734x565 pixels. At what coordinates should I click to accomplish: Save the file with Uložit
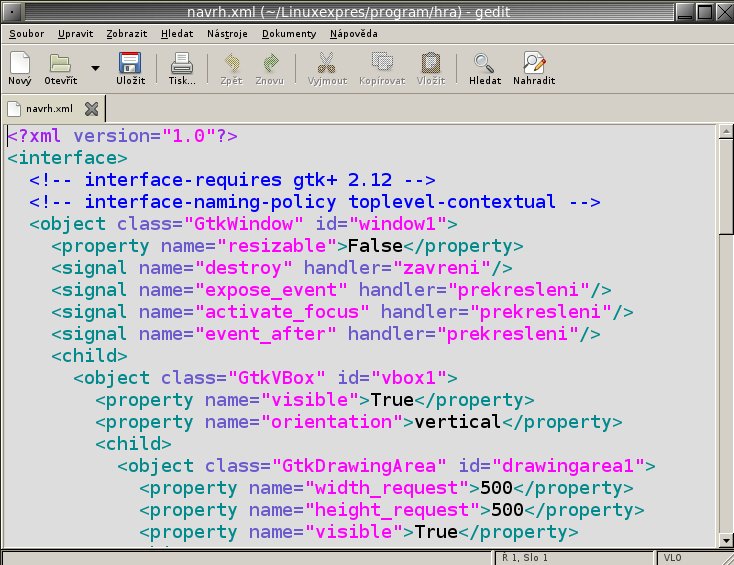130,69
